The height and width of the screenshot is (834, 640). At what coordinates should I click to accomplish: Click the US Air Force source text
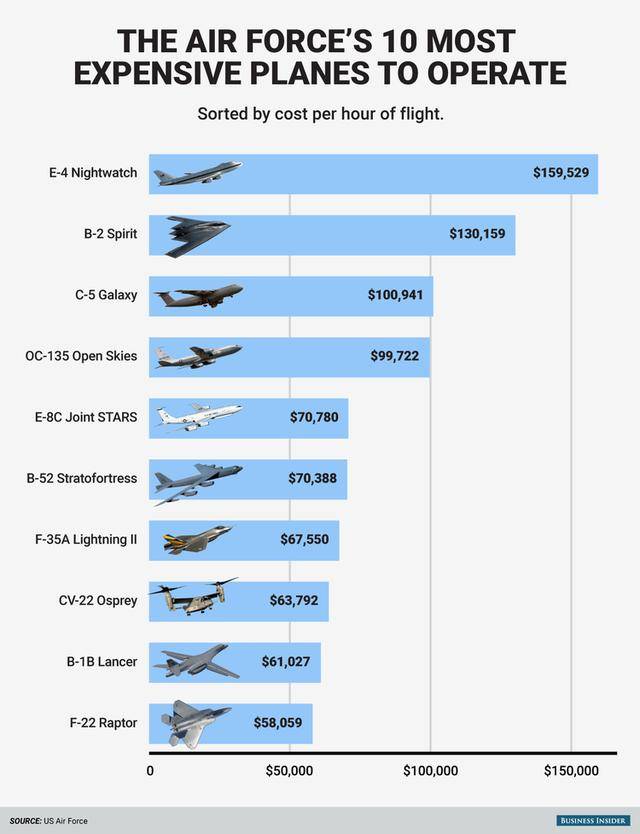[66, 821]
